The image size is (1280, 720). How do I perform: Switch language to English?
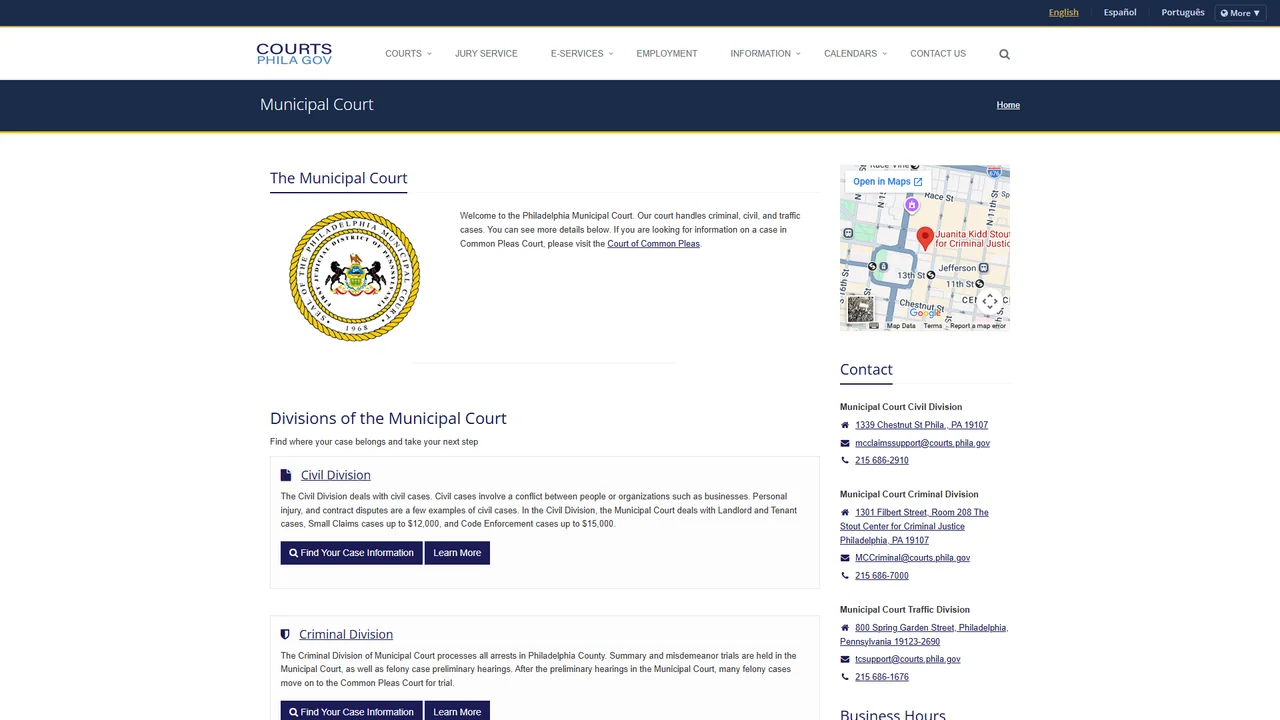pos(1063,12)
